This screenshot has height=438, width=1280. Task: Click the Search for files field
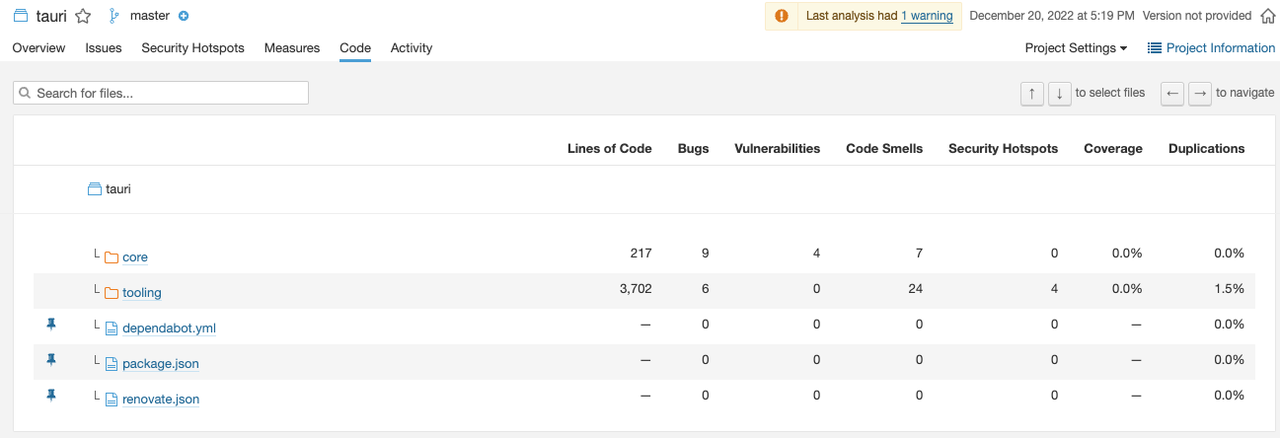tap(161, 93)
